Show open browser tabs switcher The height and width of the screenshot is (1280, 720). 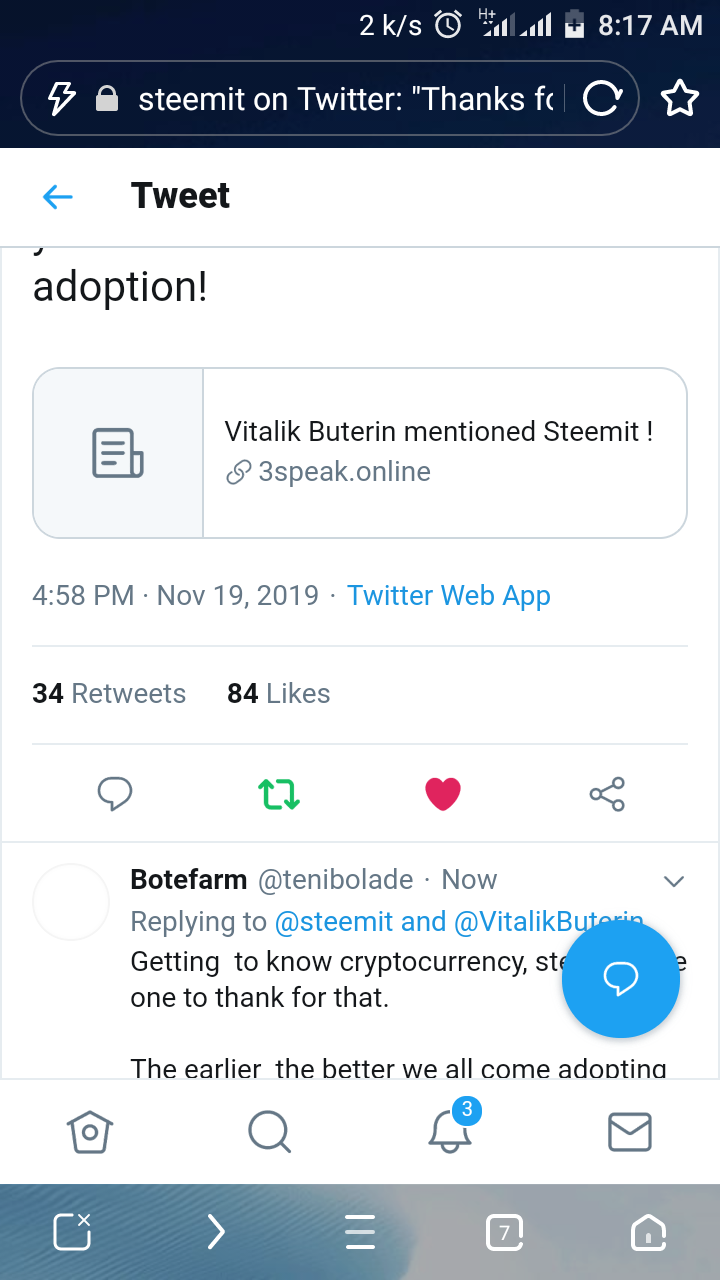504,1233
